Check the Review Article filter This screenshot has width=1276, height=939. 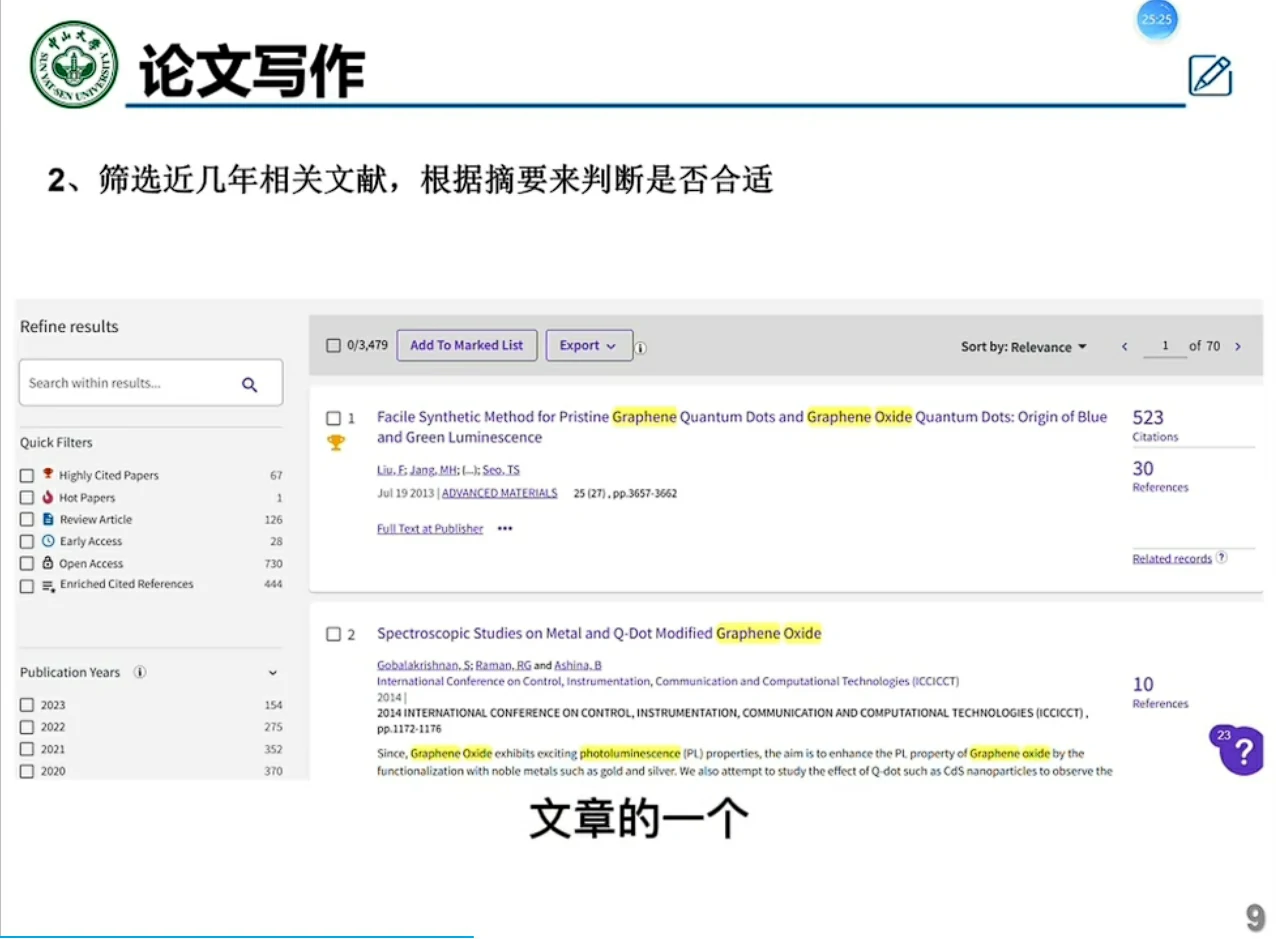[27, 519]
